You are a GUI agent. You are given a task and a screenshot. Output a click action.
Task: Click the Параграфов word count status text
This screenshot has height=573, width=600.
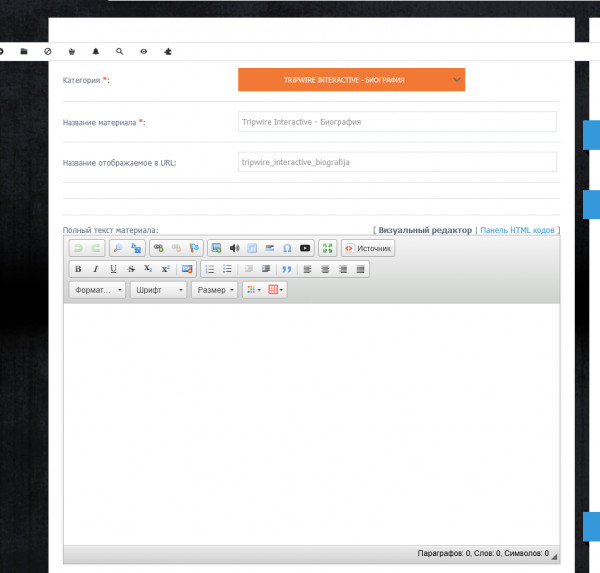coord(483,553)
